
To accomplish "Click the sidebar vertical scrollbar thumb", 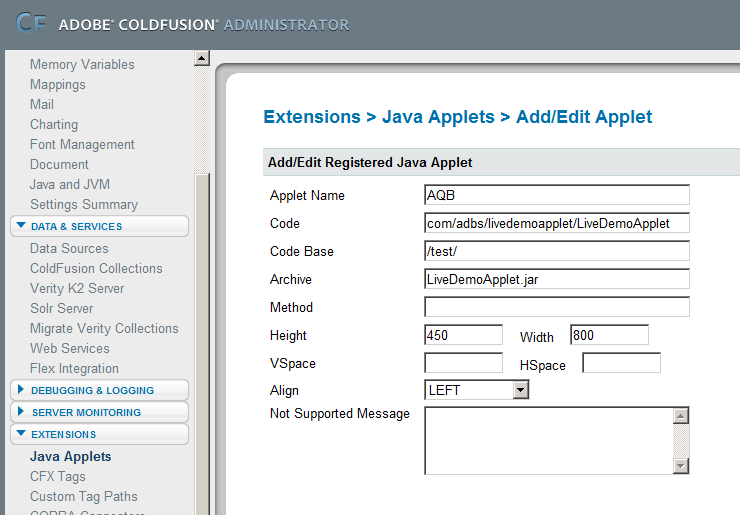I will coord(202,345).
